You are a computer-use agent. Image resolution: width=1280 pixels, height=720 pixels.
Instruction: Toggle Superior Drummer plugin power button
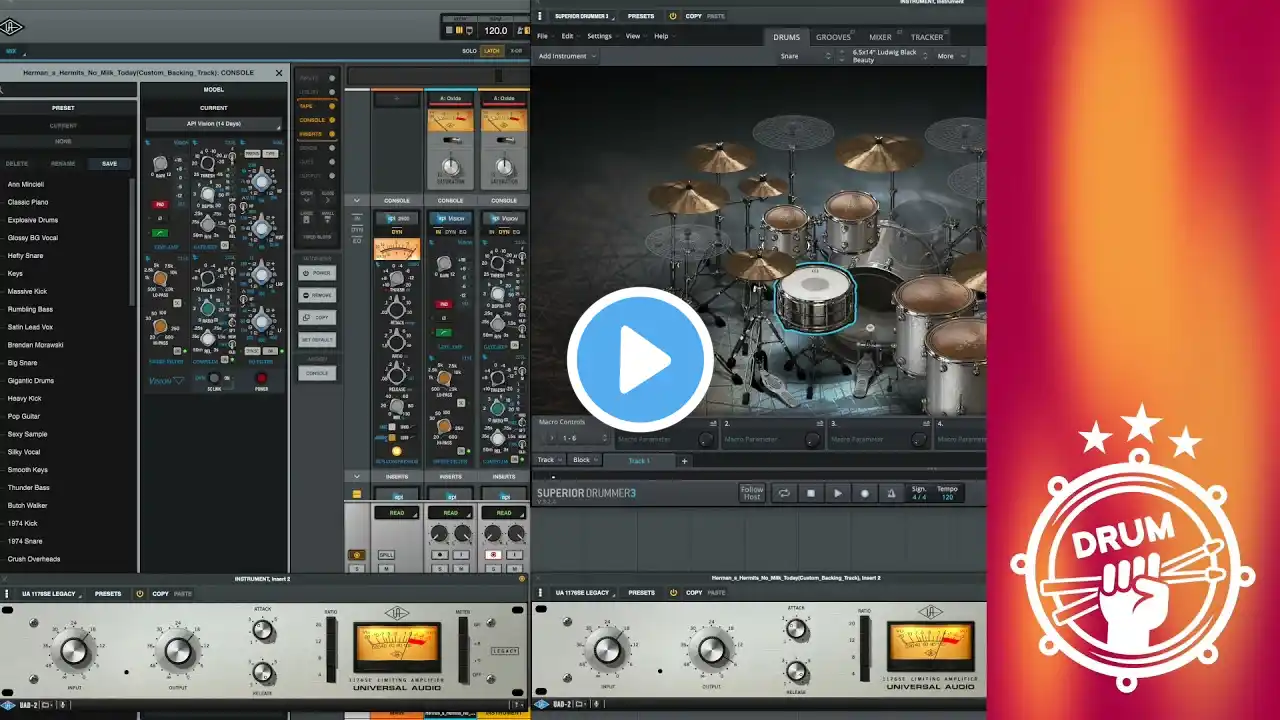[x=673, y=16]
